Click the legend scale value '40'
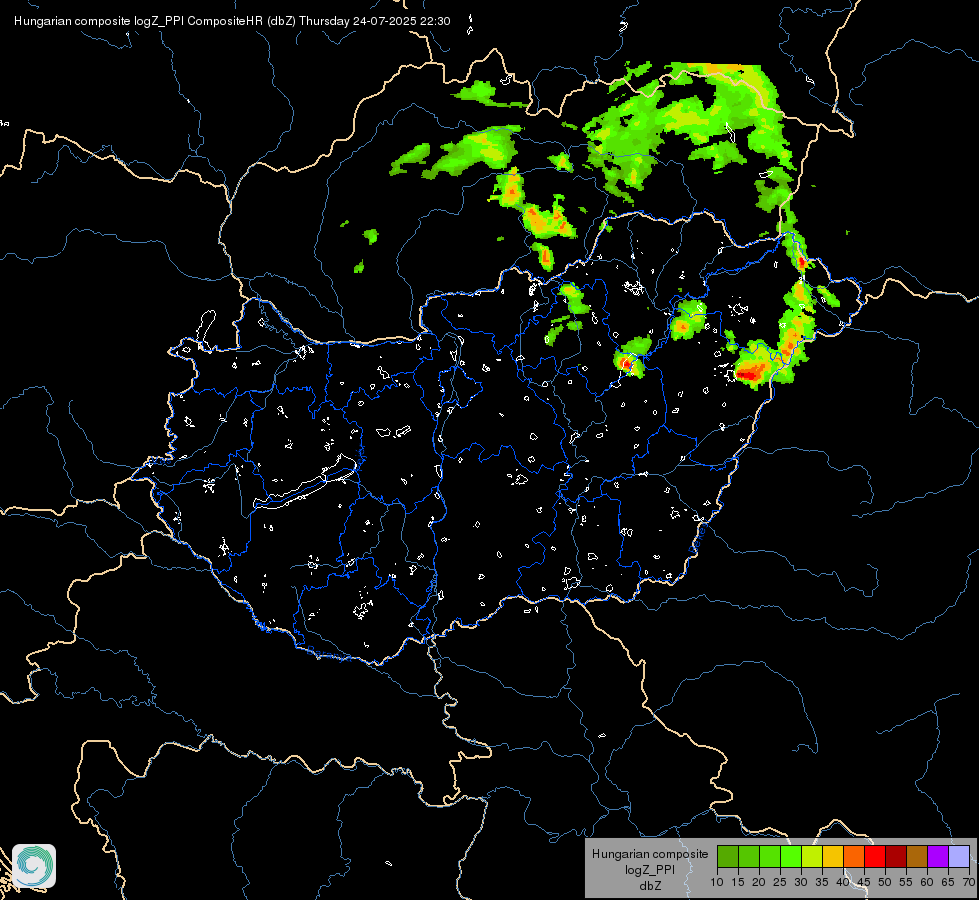 point(843,883)
